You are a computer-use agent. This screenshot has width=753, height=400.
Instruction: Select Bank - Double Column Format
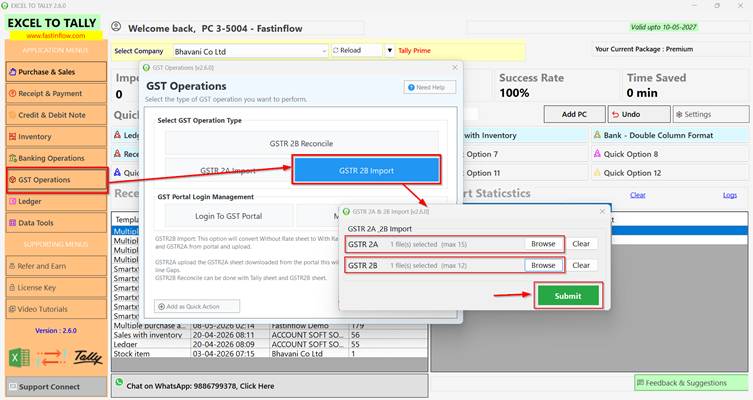(670, 135)
